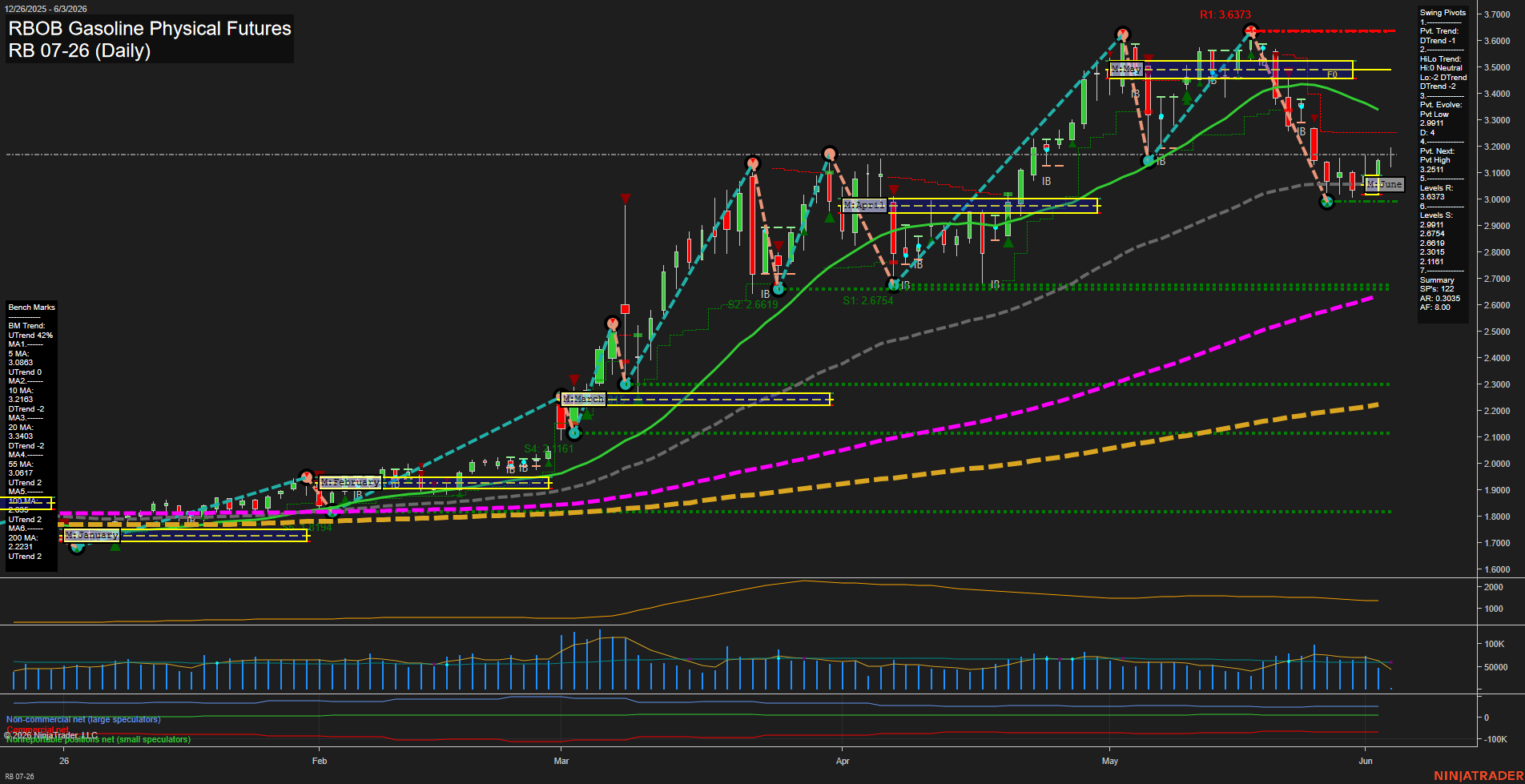1525x784 pixels.
Task: Click the NINJATRADER logo in the corner
Action: (x=1479, y=776)
